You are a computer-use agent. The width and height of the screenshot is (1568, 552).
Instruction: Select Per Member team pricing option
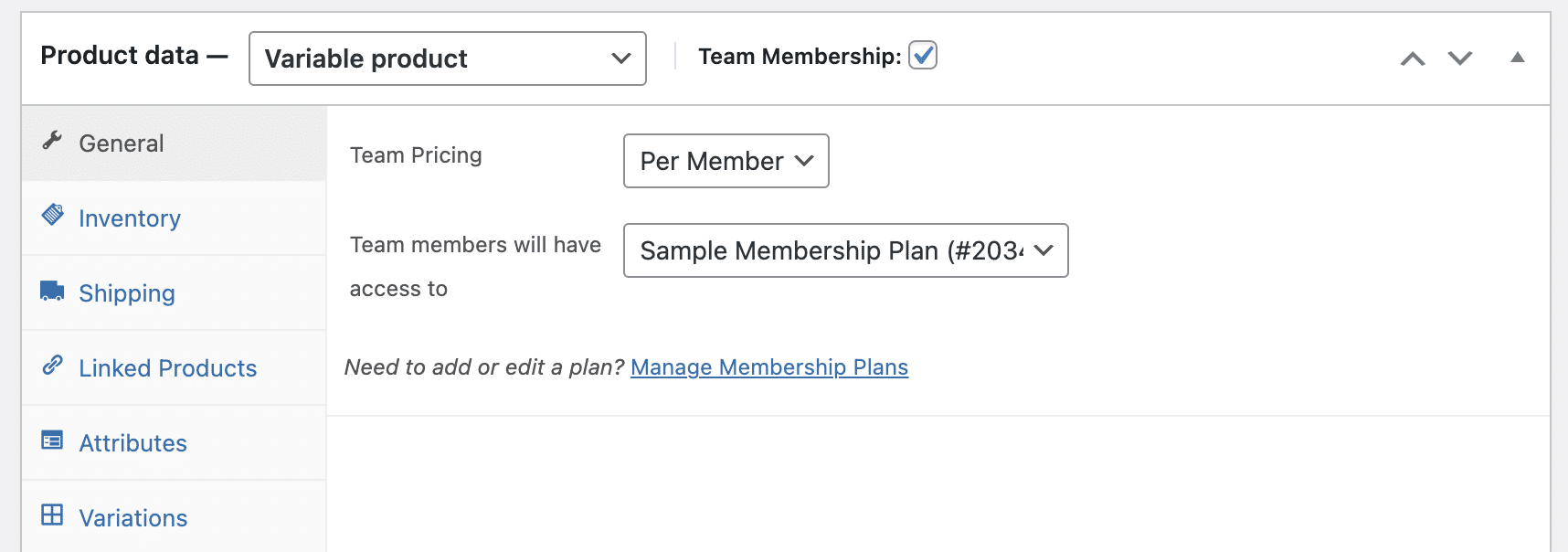(x=726, y=161)
